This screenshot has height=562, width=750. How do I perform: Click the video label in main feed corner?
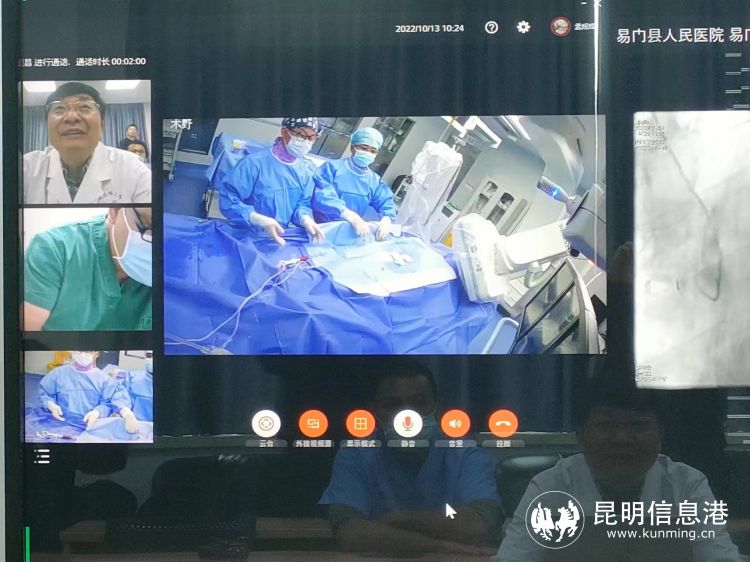[x=180, y=124]
